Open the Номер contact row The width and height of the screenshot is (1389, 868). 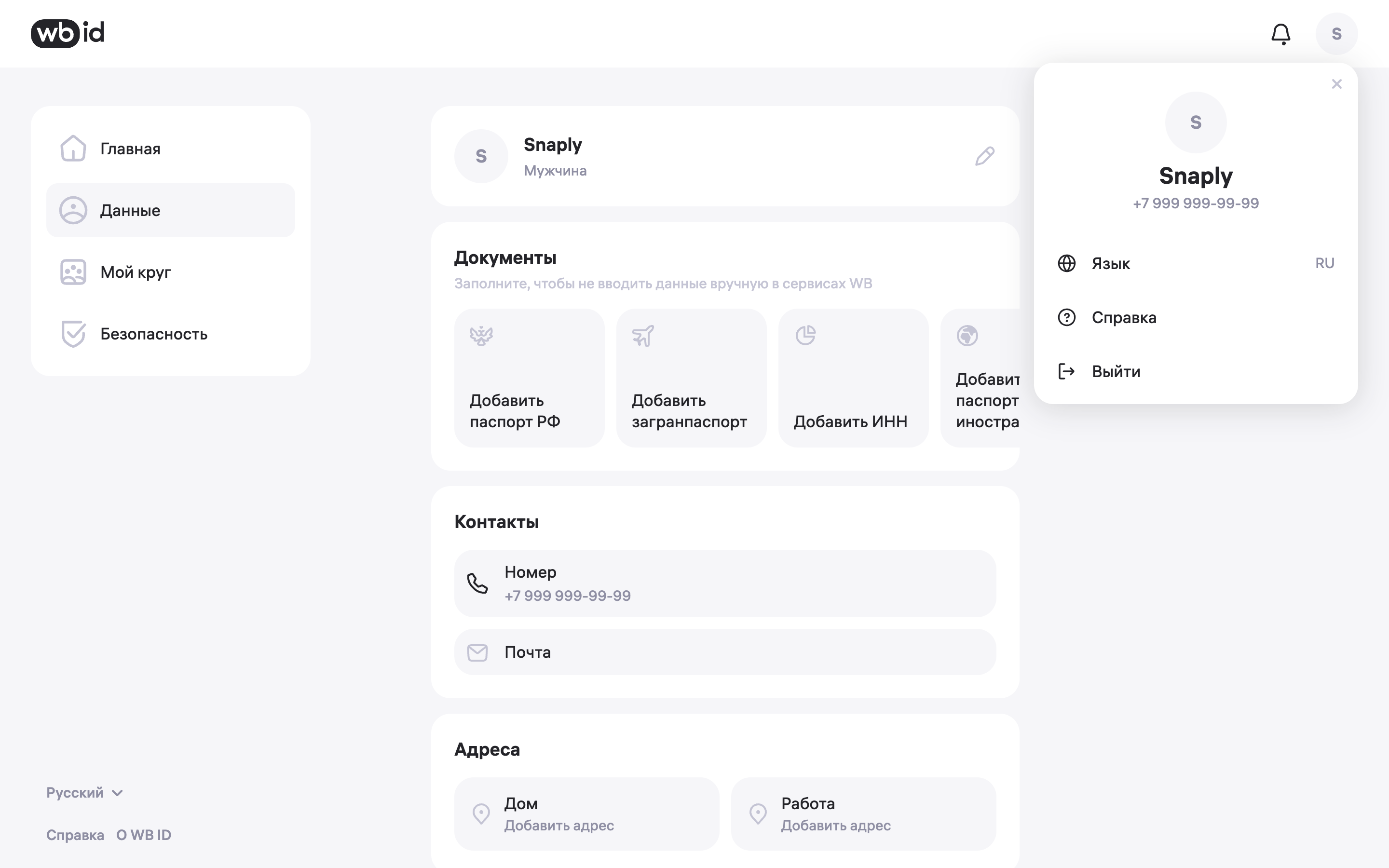[725, 583]
